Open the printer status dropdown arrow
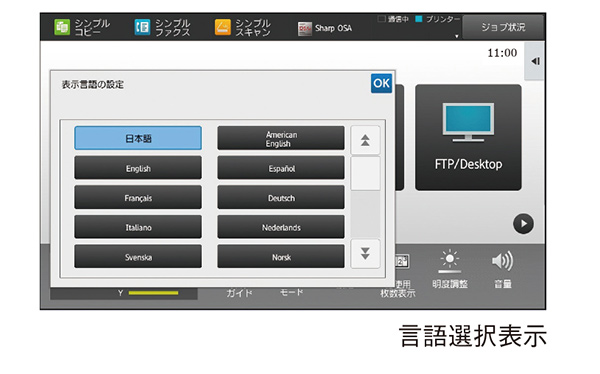Screen dimensions: 600x374 pyautogui.click(x=457, y=36)
